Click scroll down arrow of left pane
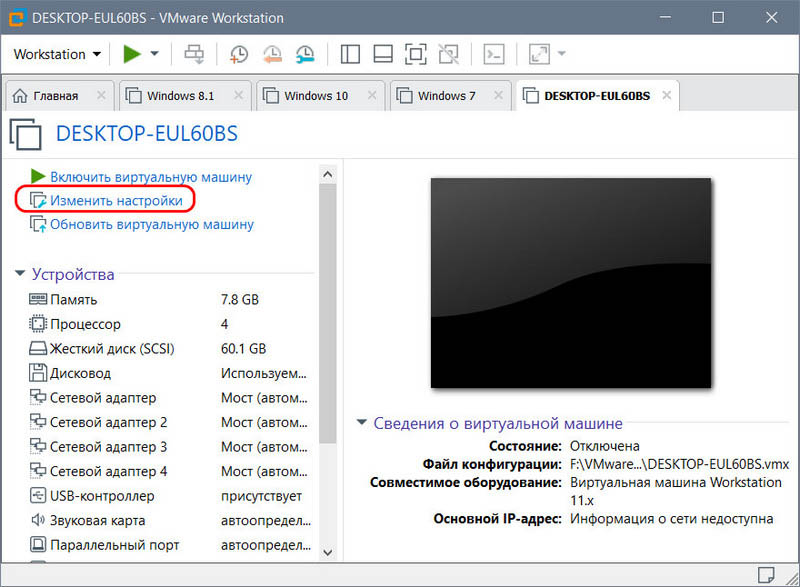800x587 pixels. [328, 552]
